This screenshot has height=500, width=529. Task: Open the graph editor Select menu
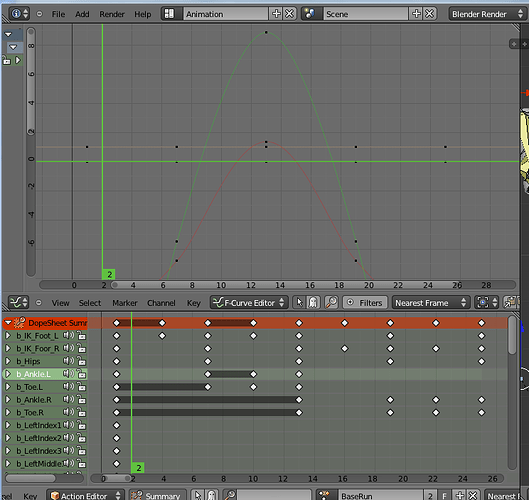coord(90,303)
